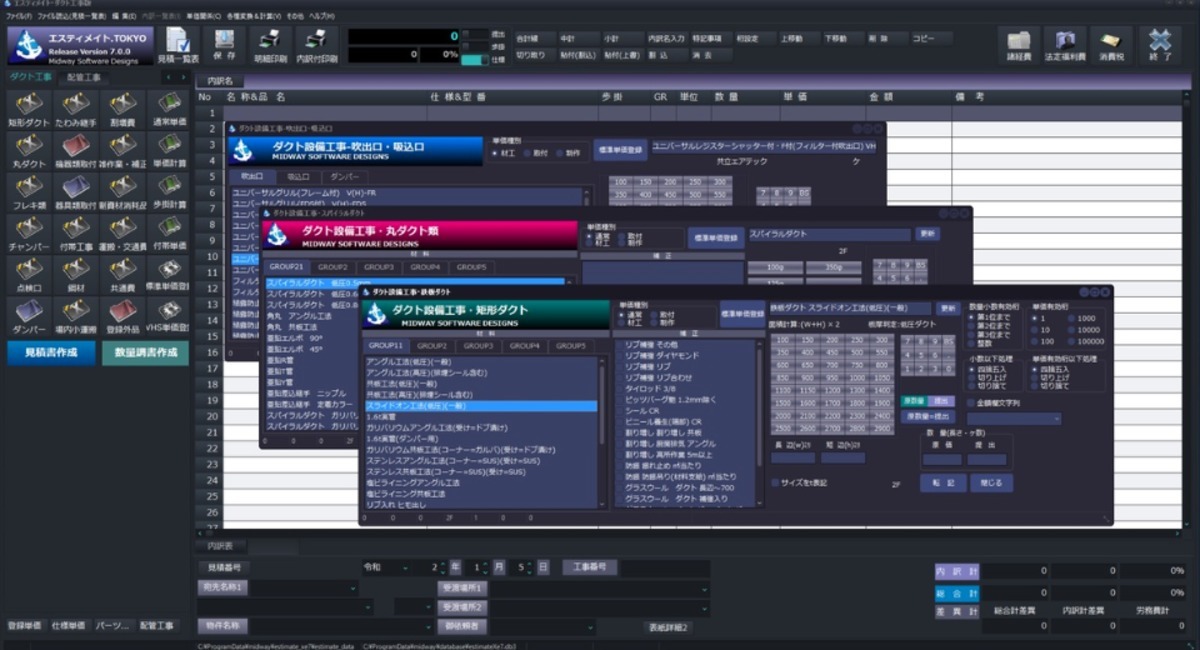Open the 令和 era dropdown
Viewport: 1200px width, 650px height.
pyautogui.click(x=385, y=568)
